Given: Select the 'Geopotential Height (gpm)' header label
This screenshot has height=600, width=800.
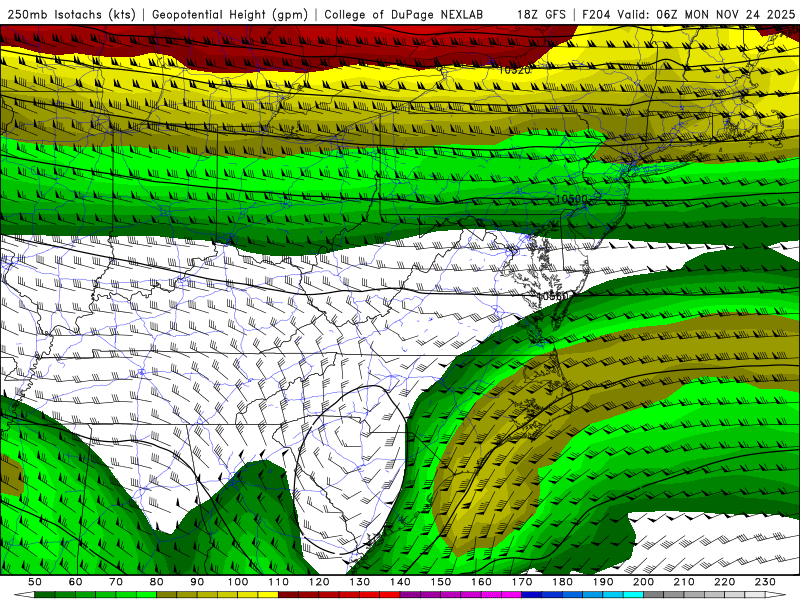Looking at the screenshot, I should pos(230,14).
